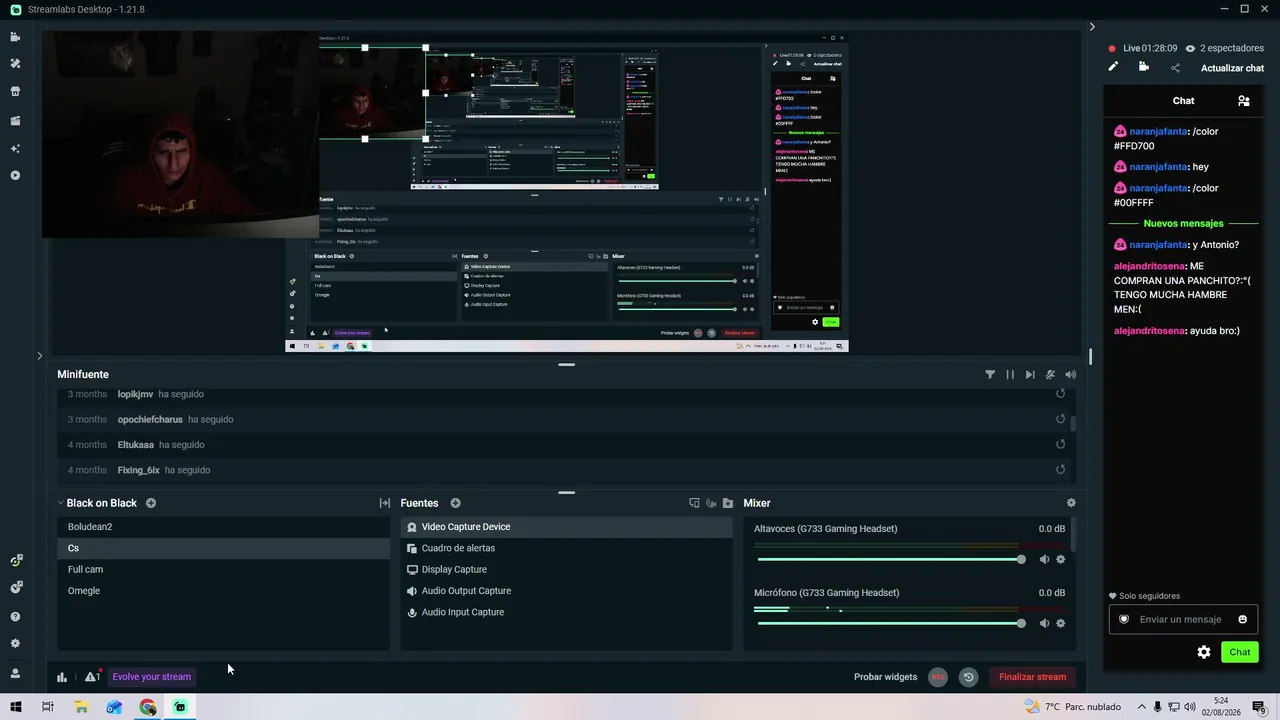Viewport: 1280px width, 720px height.
Task: Select the Boludean2 scene
Action: (x=224, y=527)
